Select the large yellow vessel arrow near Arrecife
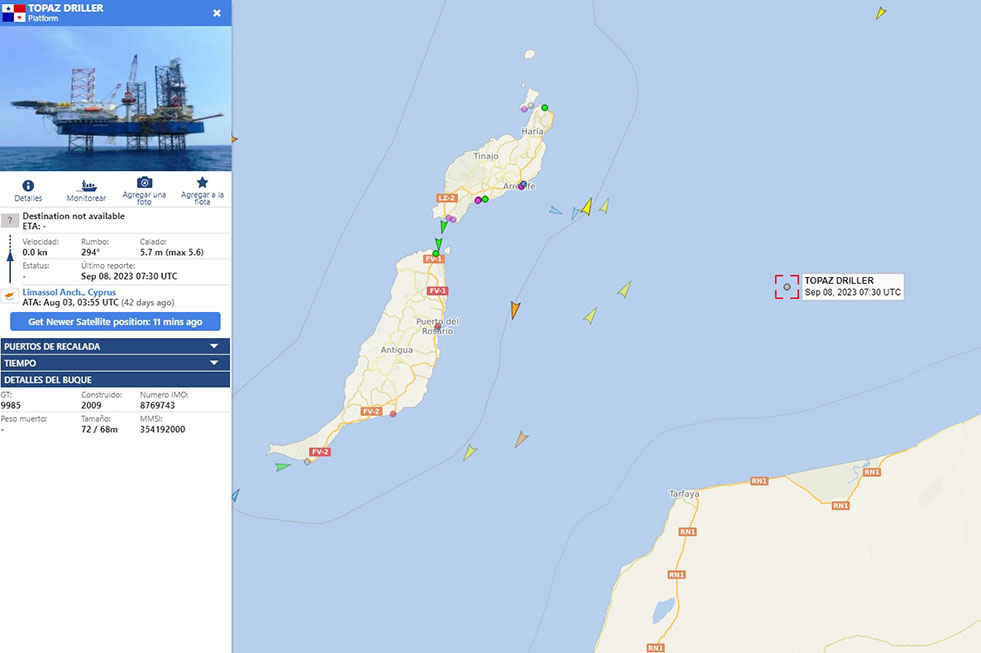The height and width of the screenshot is (653, 981). point(587,206)
